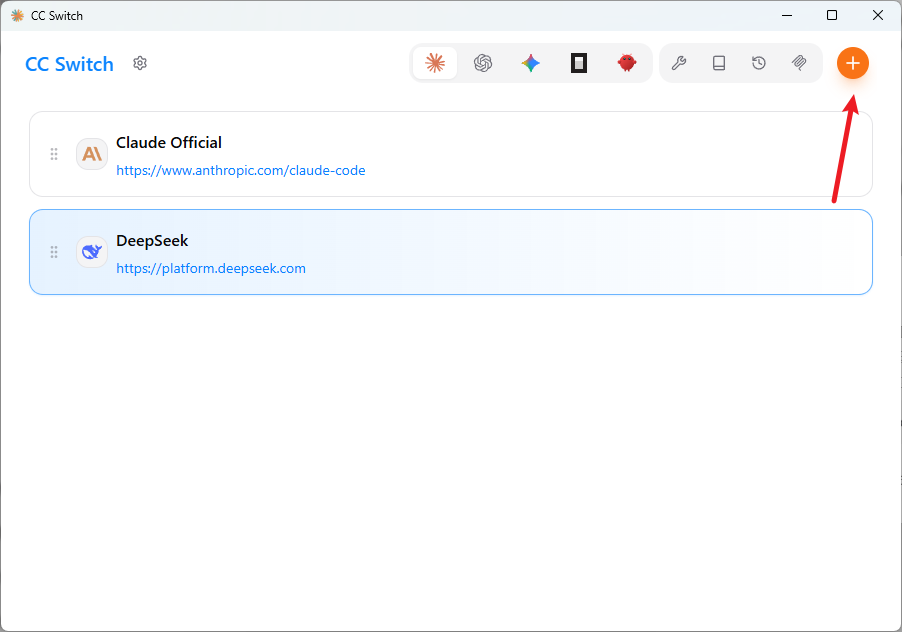This screenshot has height=632, width=902.
Task: Switch to the Claude app tab
Action: pyautogui.click(x=435, y=63)
